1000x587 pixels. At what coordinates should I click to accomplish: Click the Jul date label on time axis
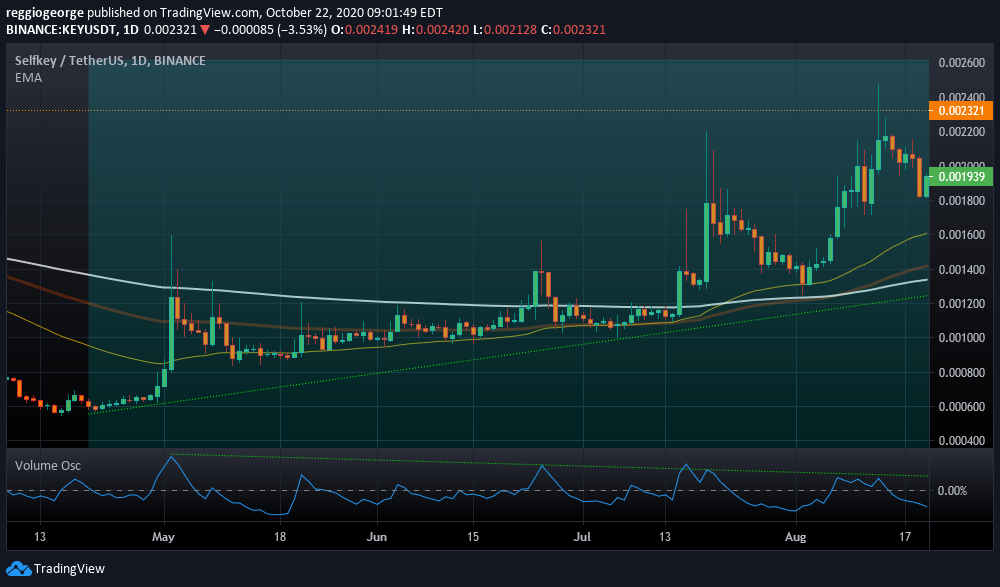tap(582, 537)
